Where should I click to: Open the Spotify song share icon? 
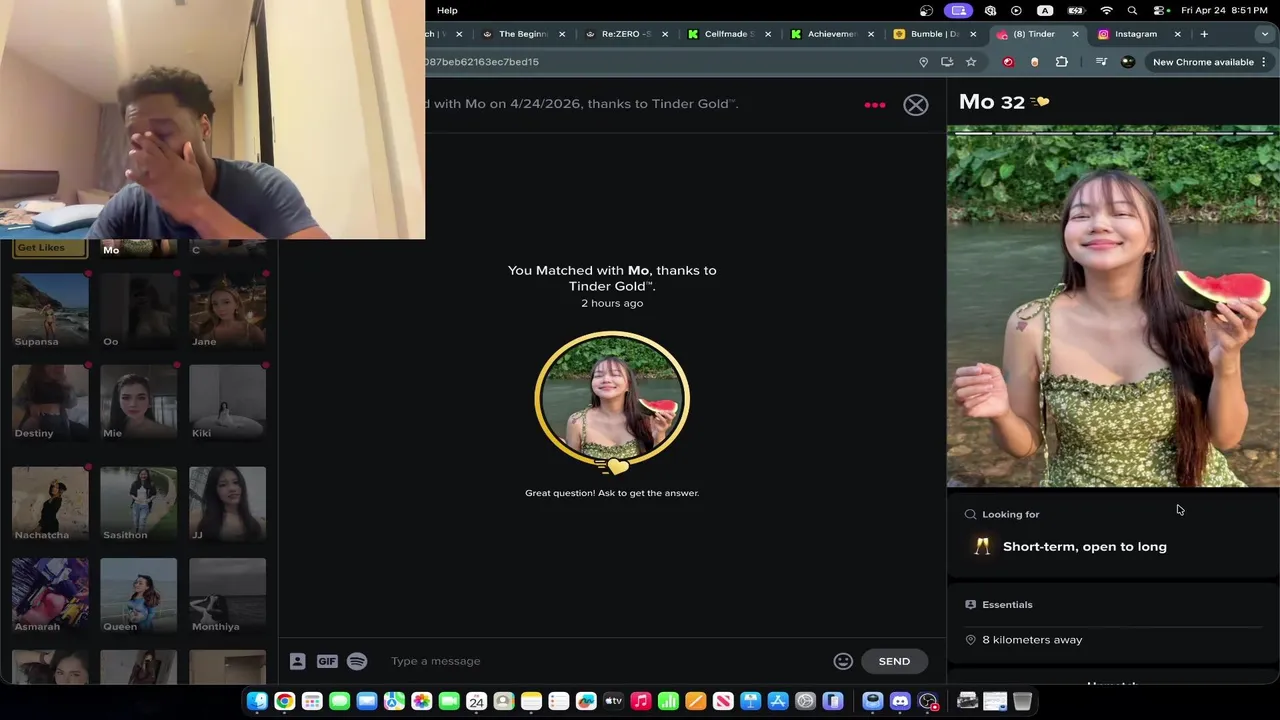[357, 661]
